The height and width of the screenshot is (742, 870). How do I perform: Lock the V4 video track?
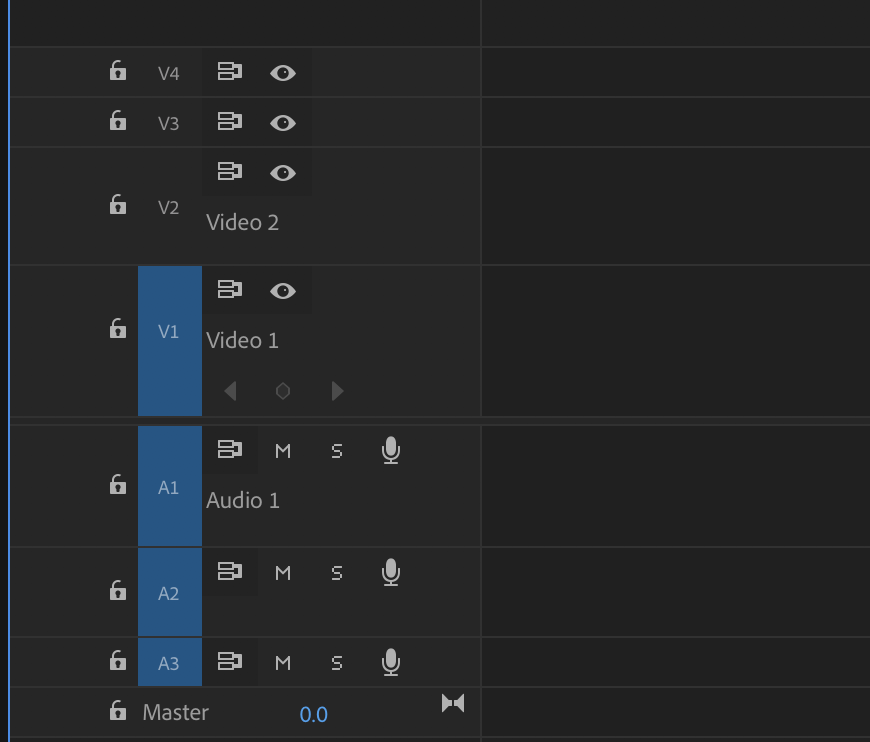[118, 71]
